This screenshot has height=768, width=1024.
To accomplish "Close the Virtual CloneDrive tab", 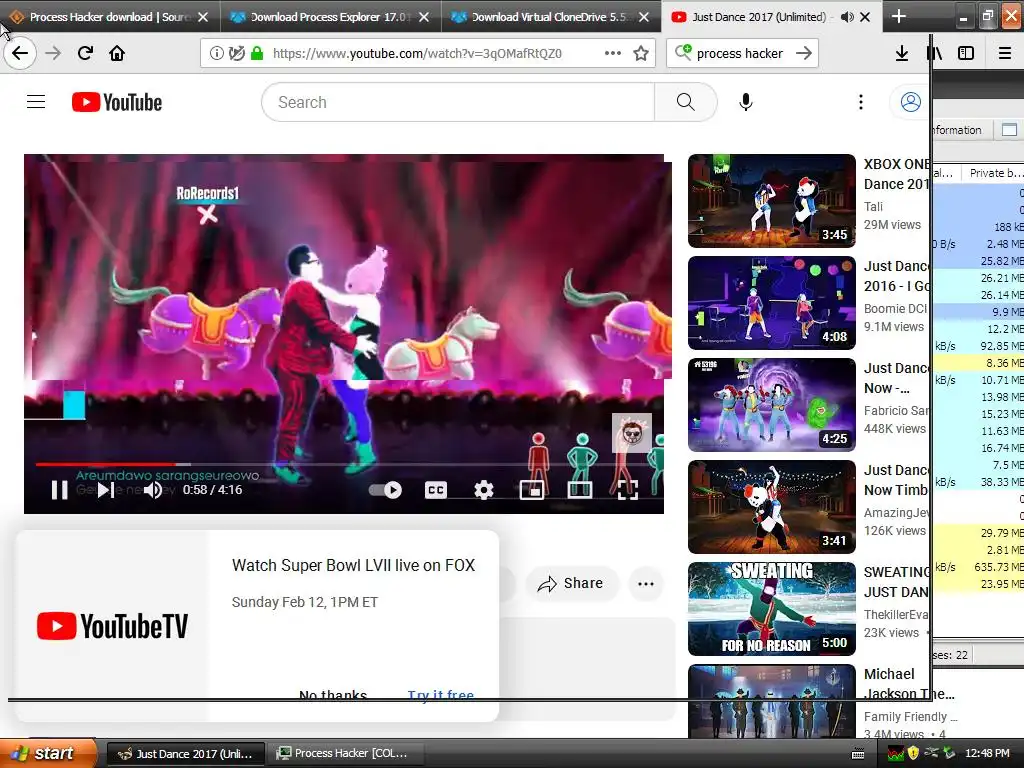I will [644, 17].
